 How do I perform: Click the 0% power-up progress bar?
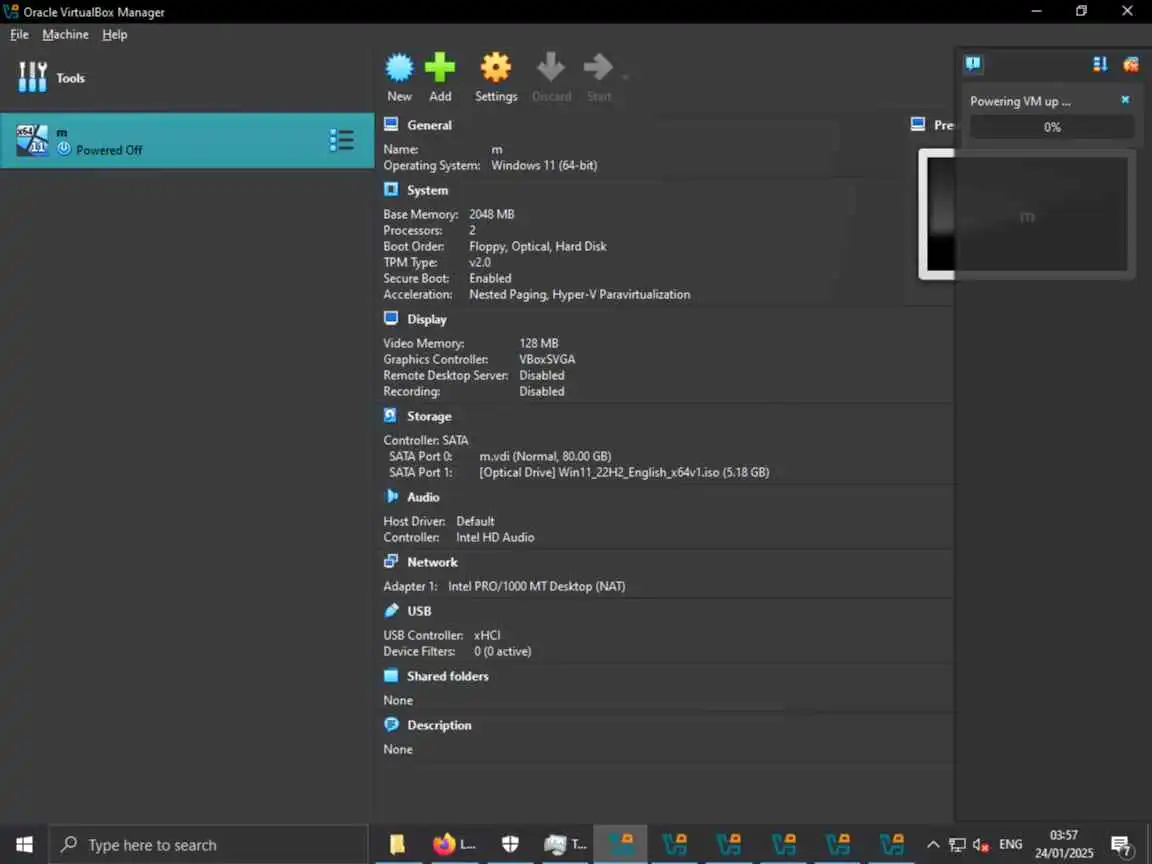[1051, 127]
